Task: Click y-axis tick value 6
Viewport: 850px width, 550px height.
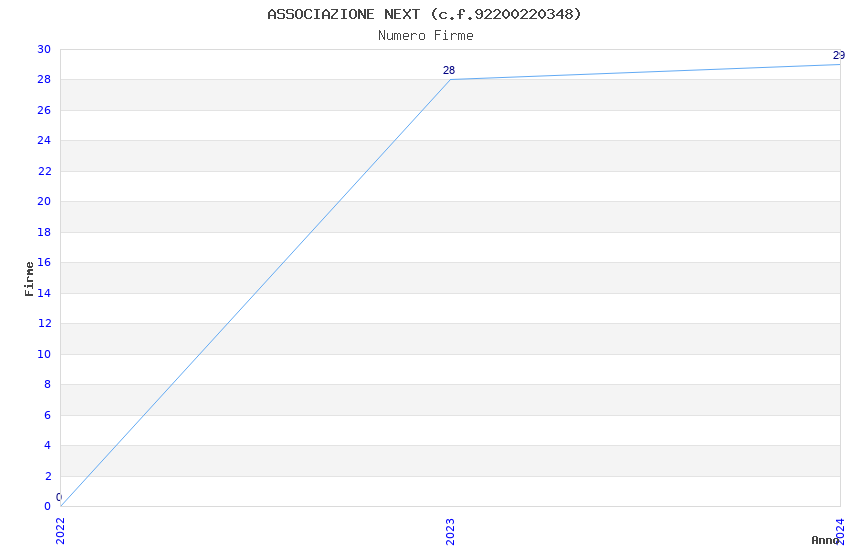Action: pos(48,415)
